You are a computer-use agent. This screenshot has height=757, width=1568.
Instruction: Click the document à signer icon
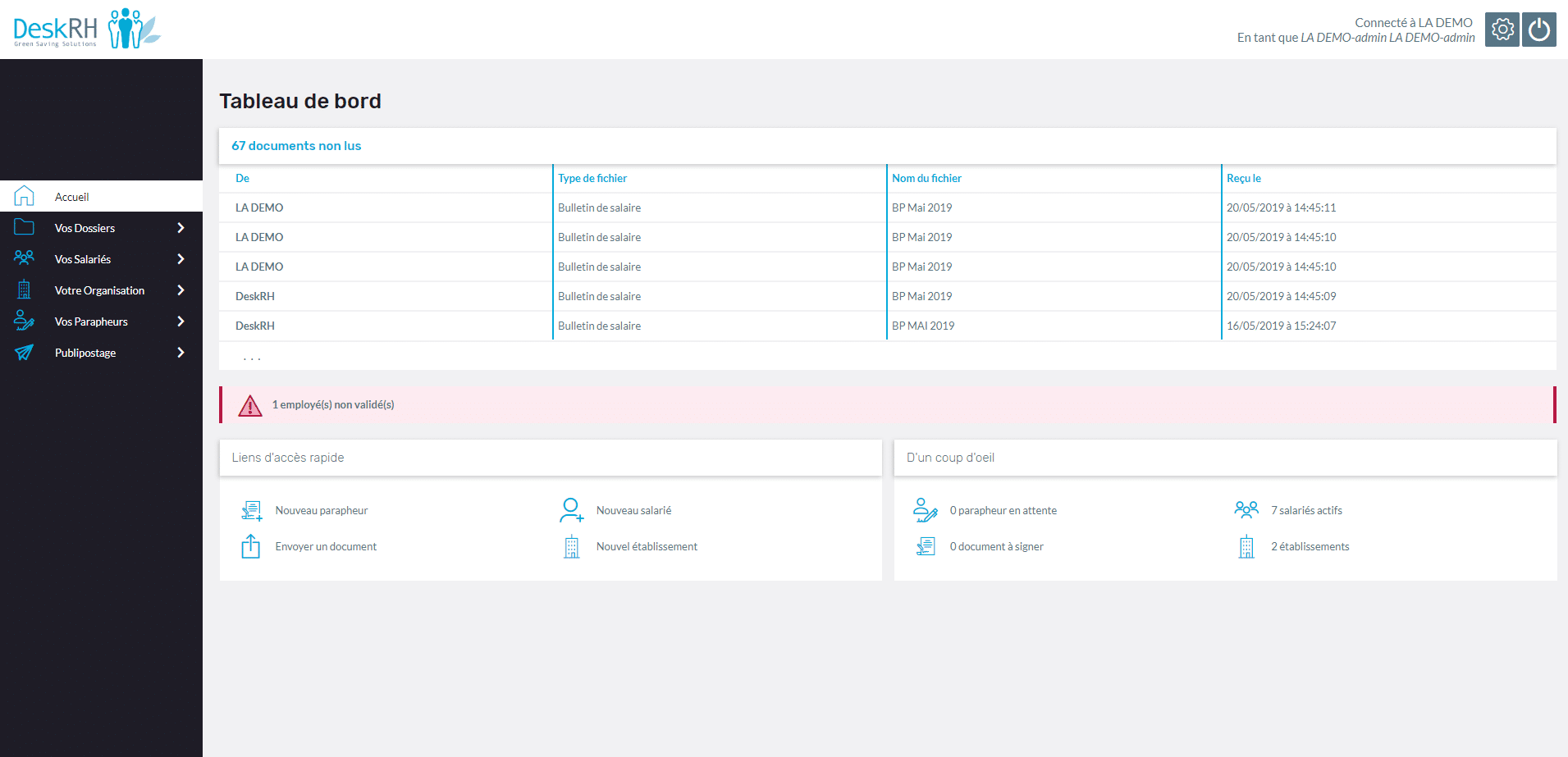coord(926,546)
